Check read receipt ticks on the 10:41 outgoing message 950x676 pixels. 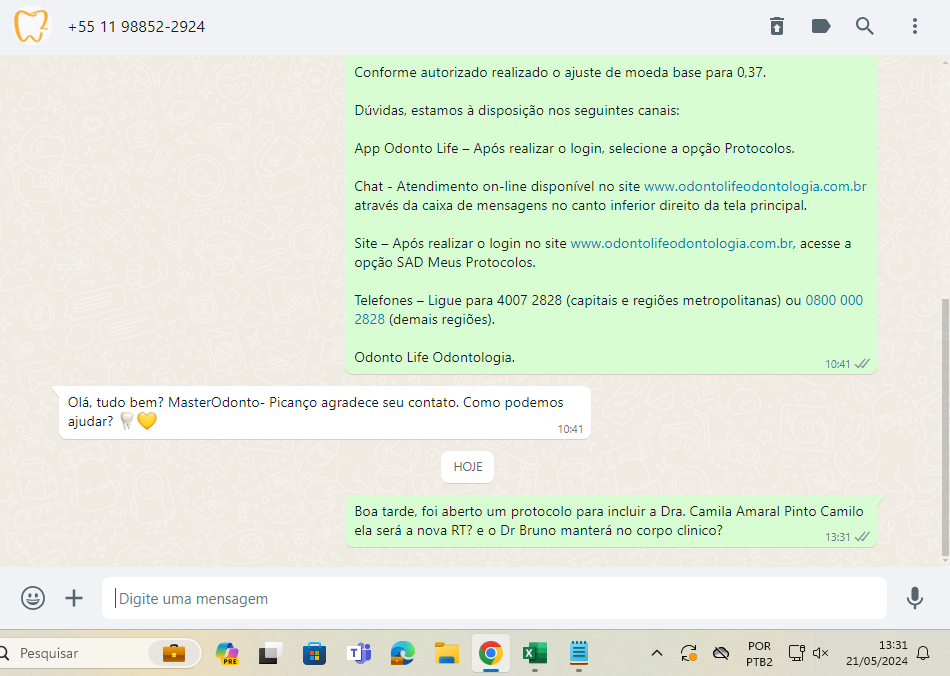pyautogui.click(x=862, y=363)
